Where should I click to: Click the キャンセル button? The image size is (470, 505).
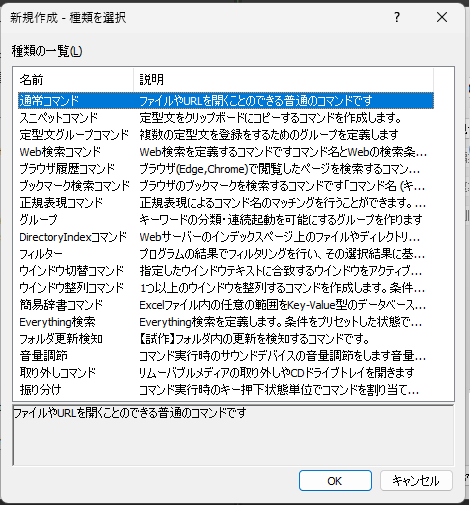(416, 481)
